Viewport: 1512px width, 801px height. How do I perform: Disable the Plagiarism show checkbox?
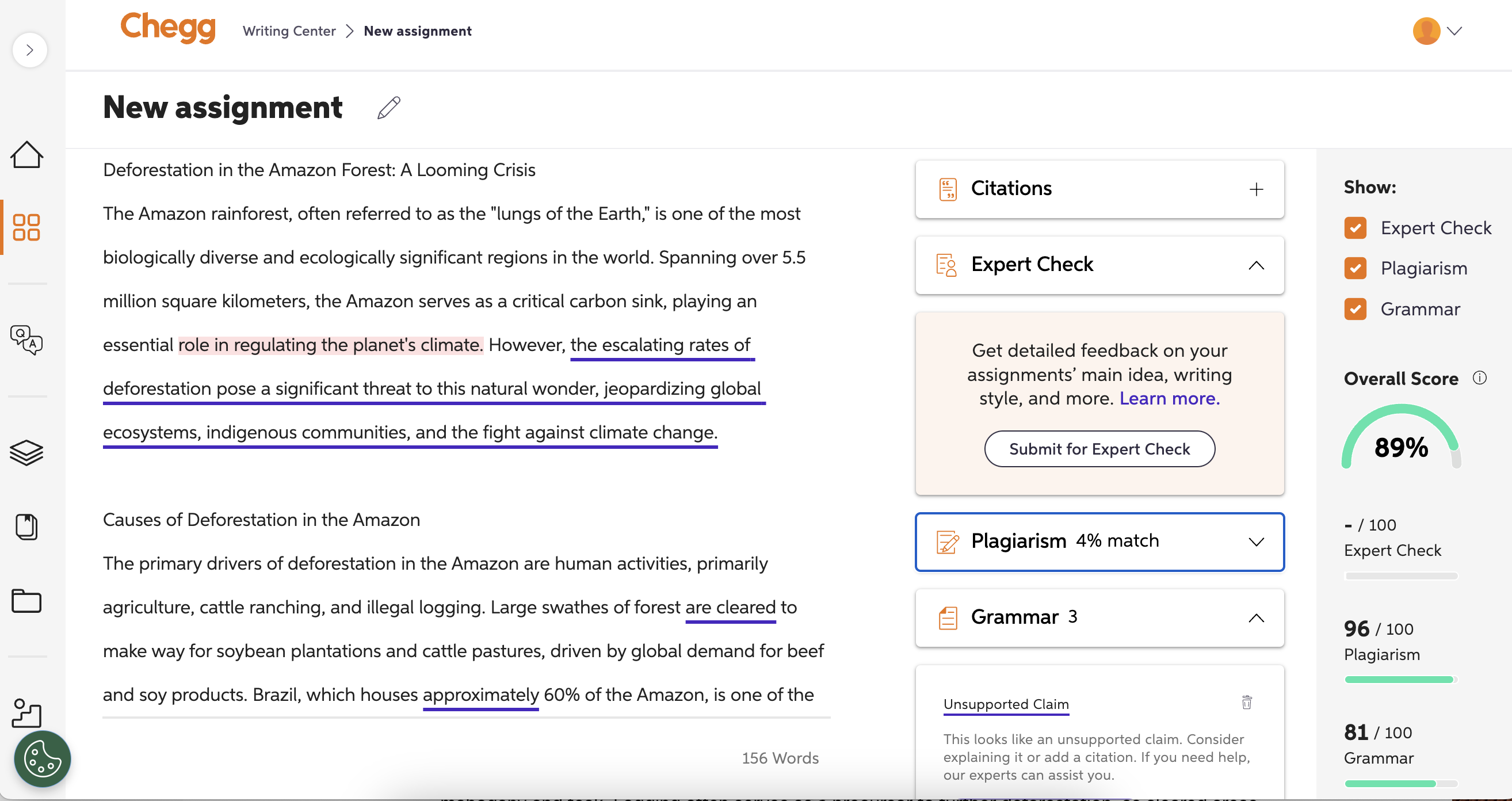coord(1356,268)
